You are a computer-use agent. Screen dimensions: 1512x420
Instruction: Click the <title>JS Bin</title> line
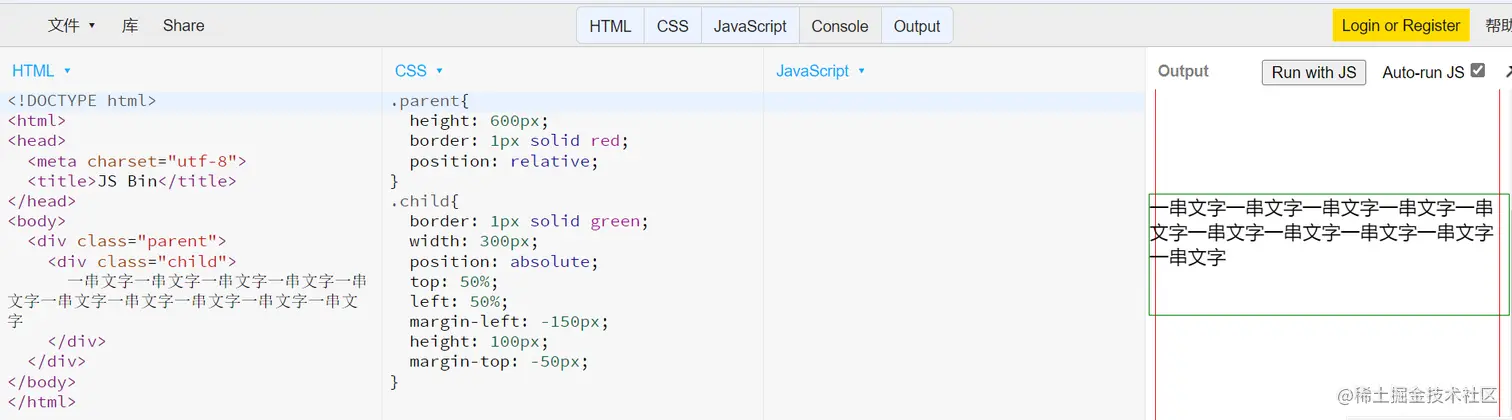[x=132, y=181]
